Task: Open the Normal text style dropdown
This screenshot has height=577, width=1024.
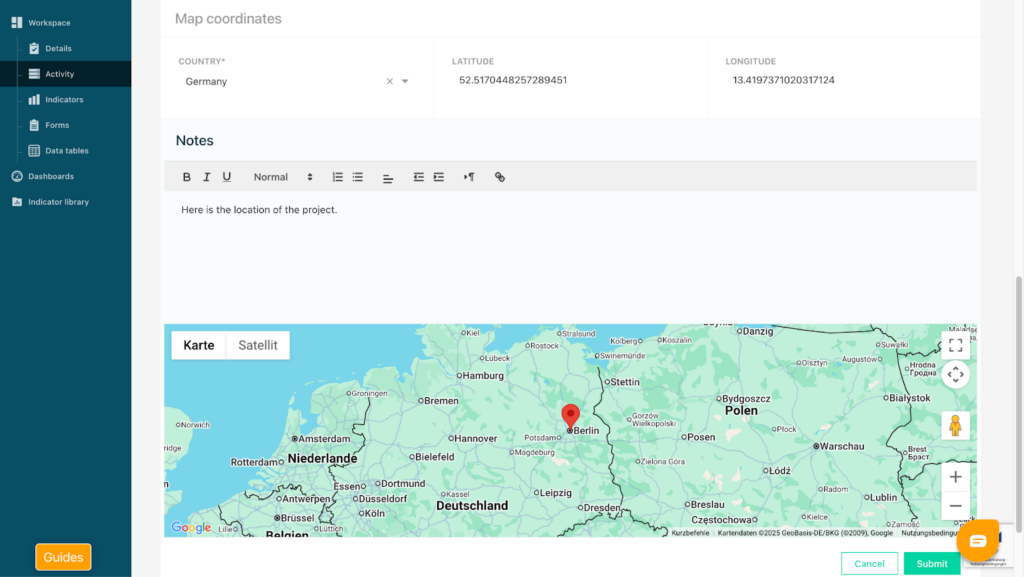Action: (x=283, y=177)
